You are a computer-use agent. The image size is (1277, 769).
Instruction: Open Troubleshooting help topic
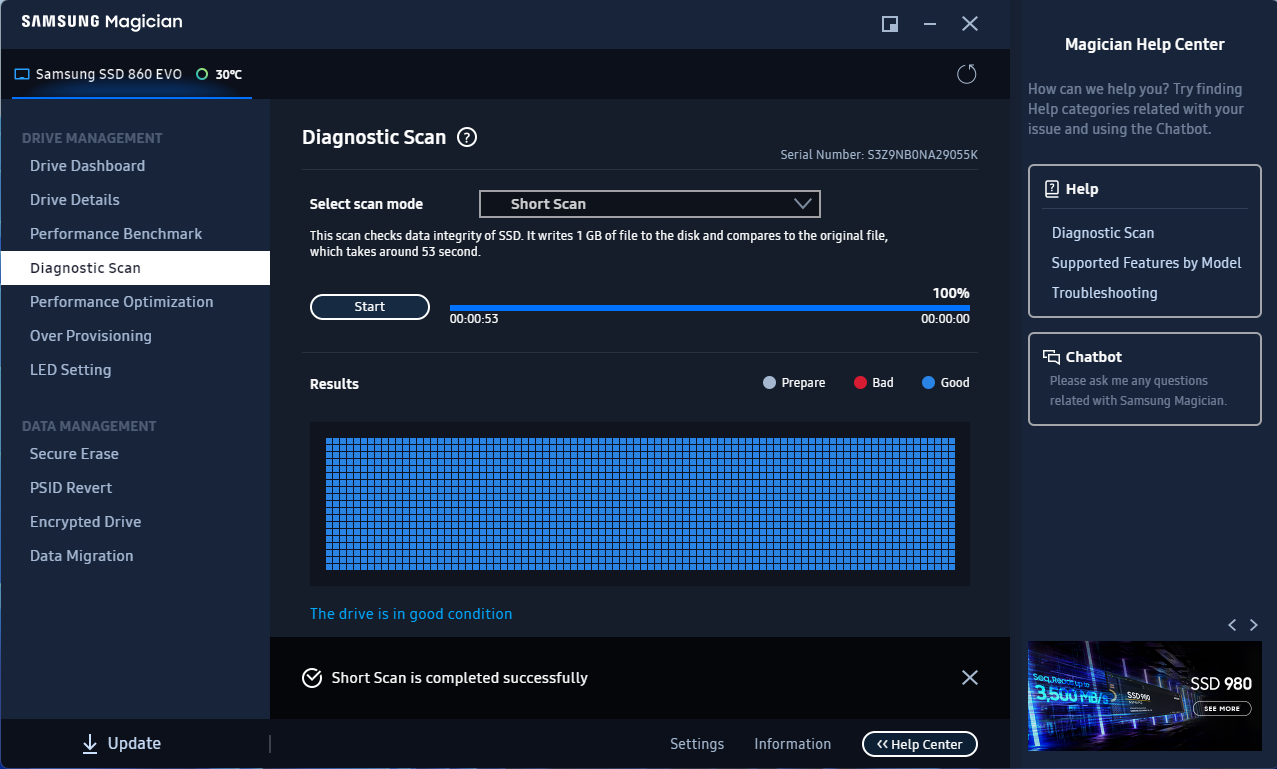1104,293
